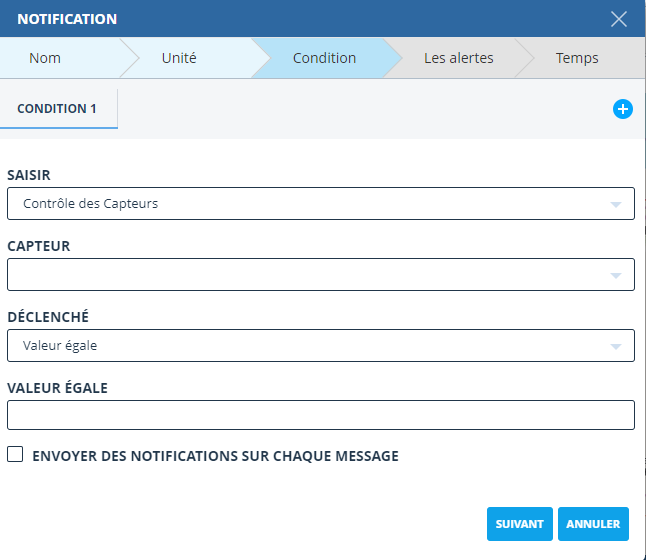Select the Condition step in wizard
Viewport: 646px width, 560px height.
(324, 58)
